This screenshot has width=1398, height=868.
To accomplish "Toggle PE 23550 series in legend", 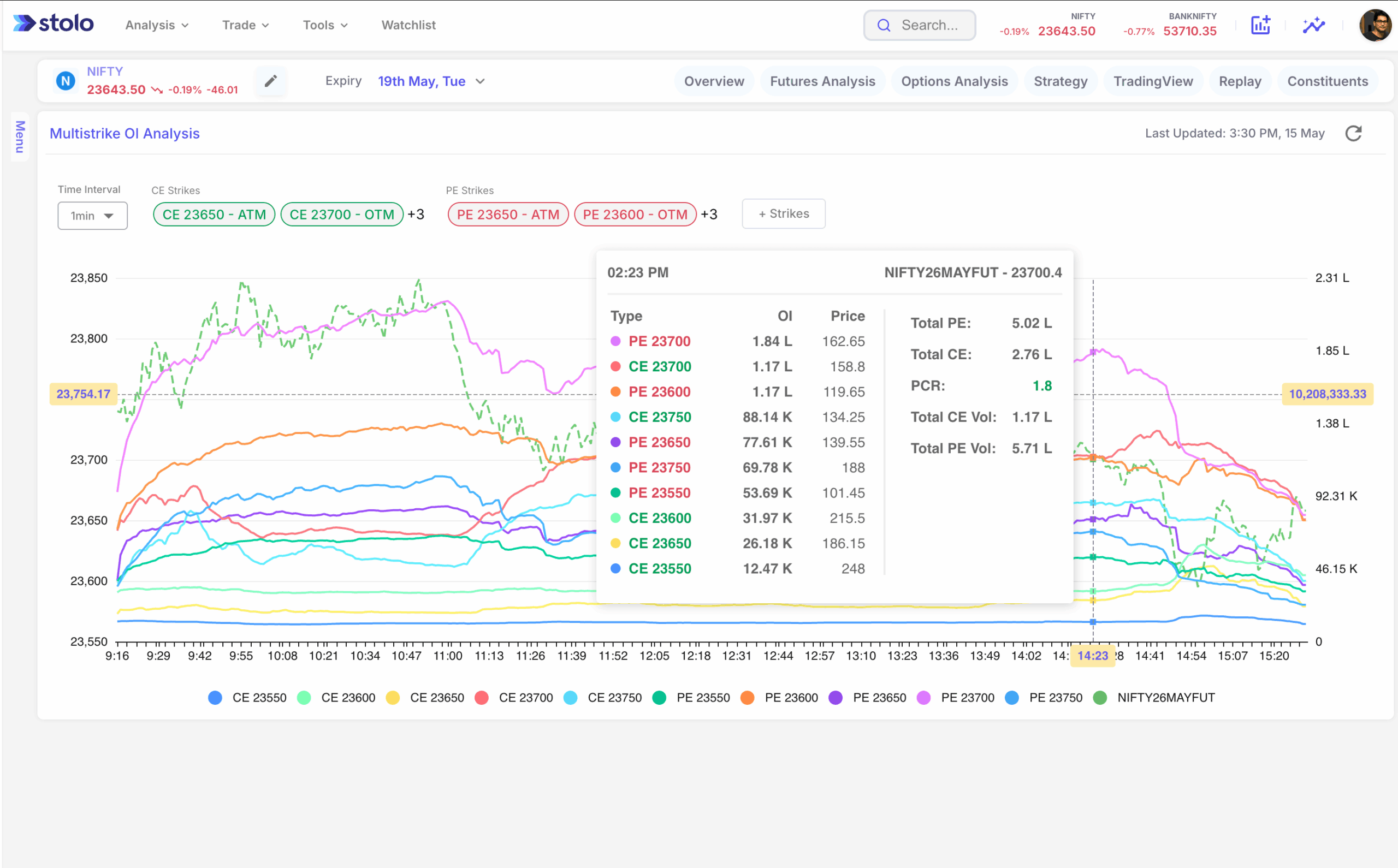I will pos(691,698).
